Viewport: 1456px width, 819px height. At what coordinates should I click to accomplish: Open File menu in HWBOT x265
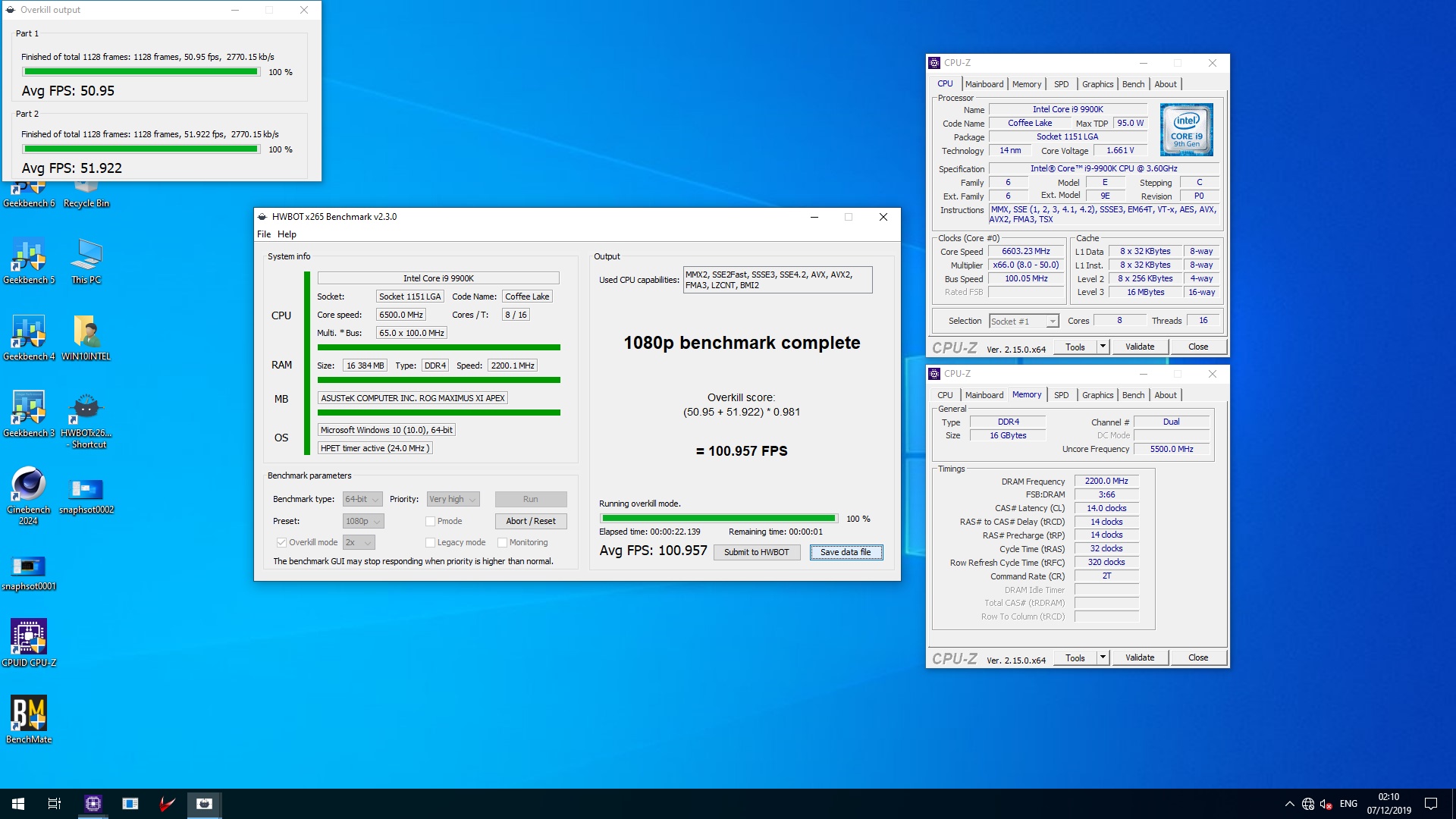(x=264, y=234)
